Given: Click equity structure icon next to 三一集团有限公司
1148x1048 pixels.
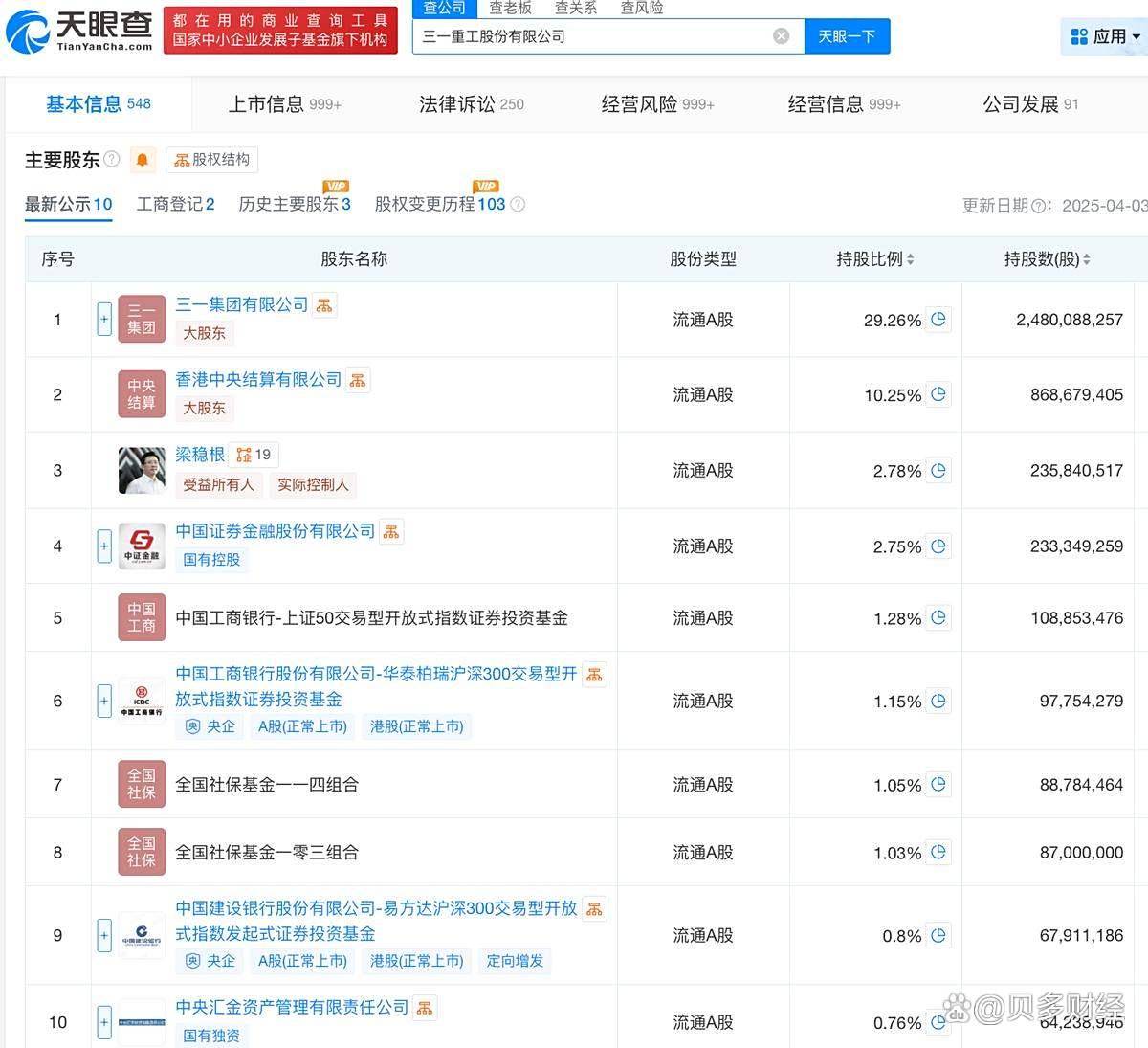Looking at the screenshot, I should click(324, 305).
